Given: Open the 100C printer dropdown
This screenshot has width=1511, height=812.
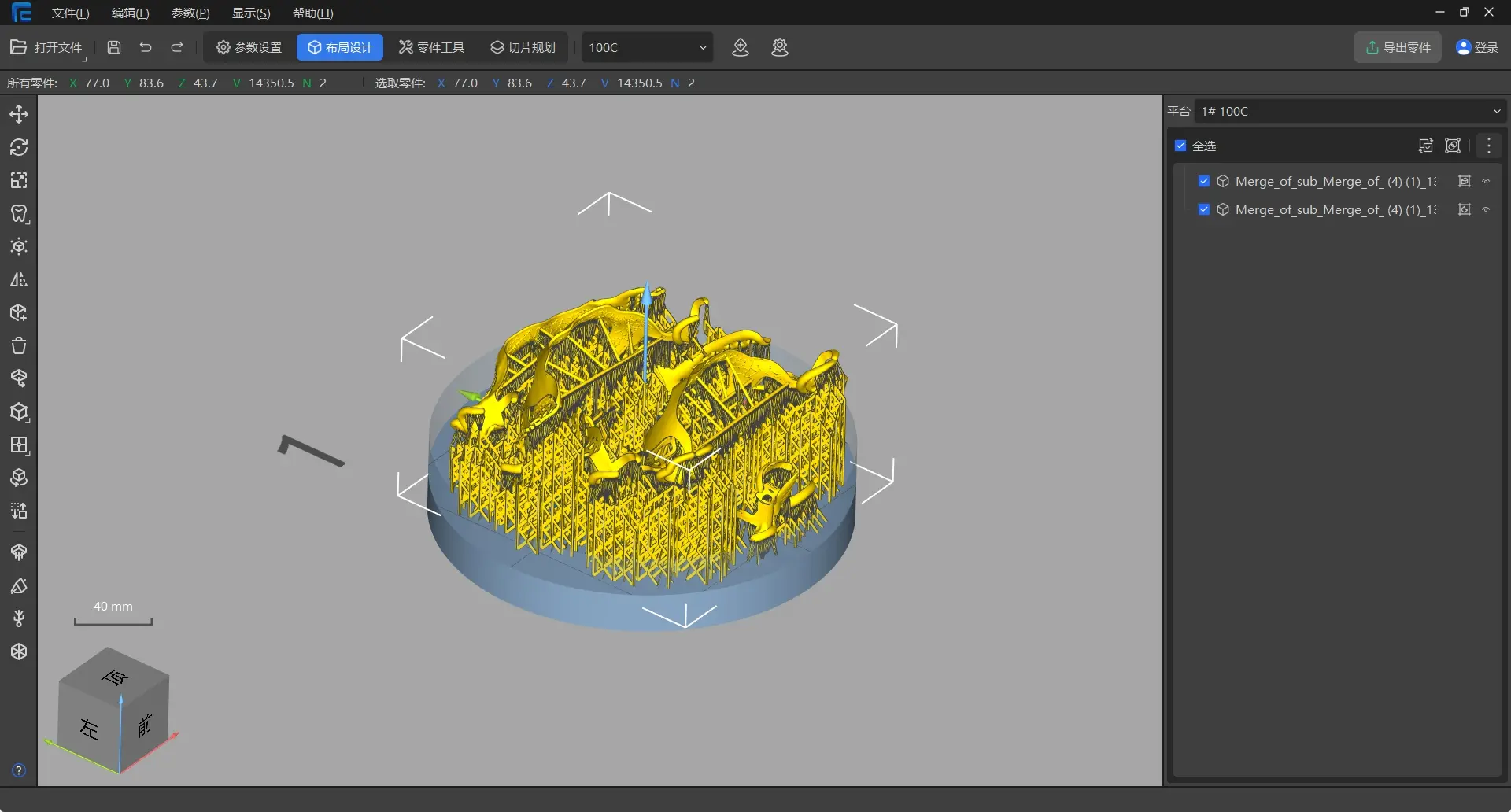Looking at the screenshot, I should click(x=647, y=47).
